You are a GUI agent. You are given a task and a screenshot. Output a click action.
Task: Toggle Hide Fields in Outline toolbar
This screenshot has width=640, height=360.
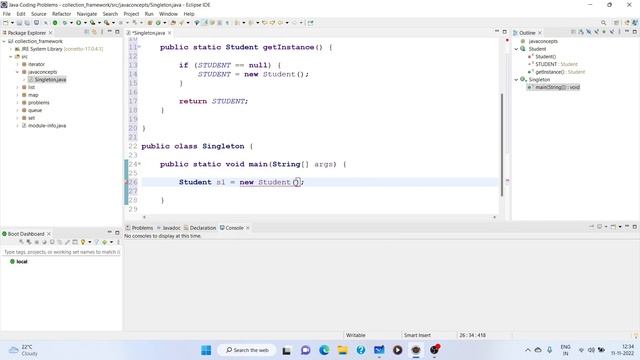(x=589, y=32)
